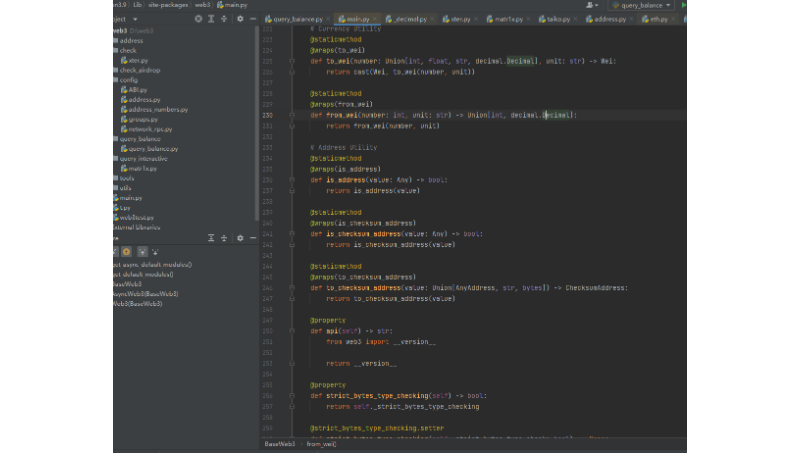Close the xter.py tab
This screenshot has width=800, height=453.
476,19
